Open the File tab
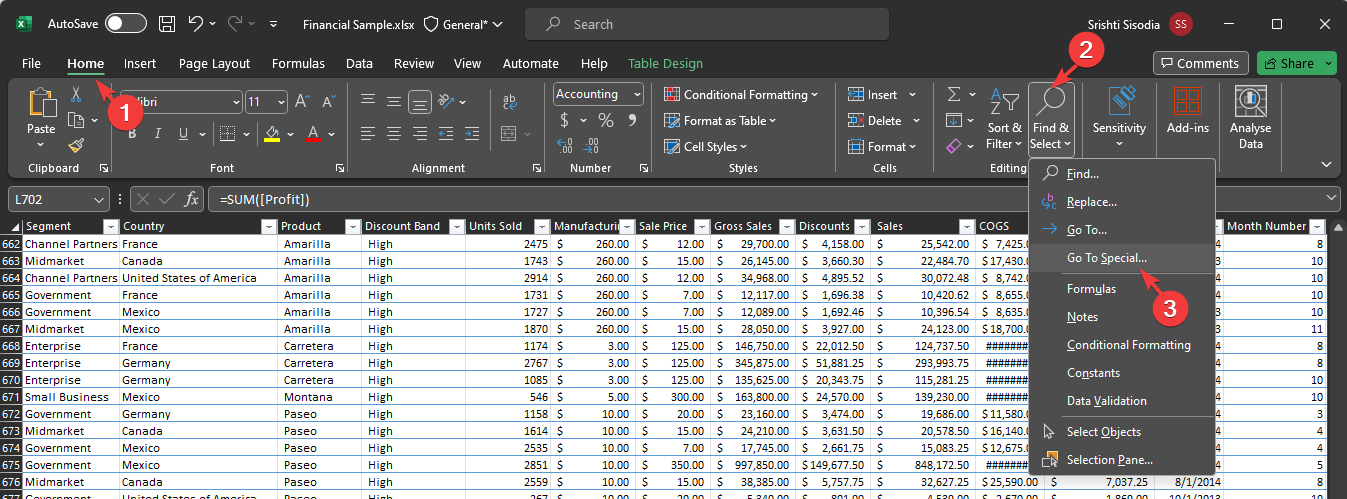The image size is (1347, 499). tap(31, 63)
